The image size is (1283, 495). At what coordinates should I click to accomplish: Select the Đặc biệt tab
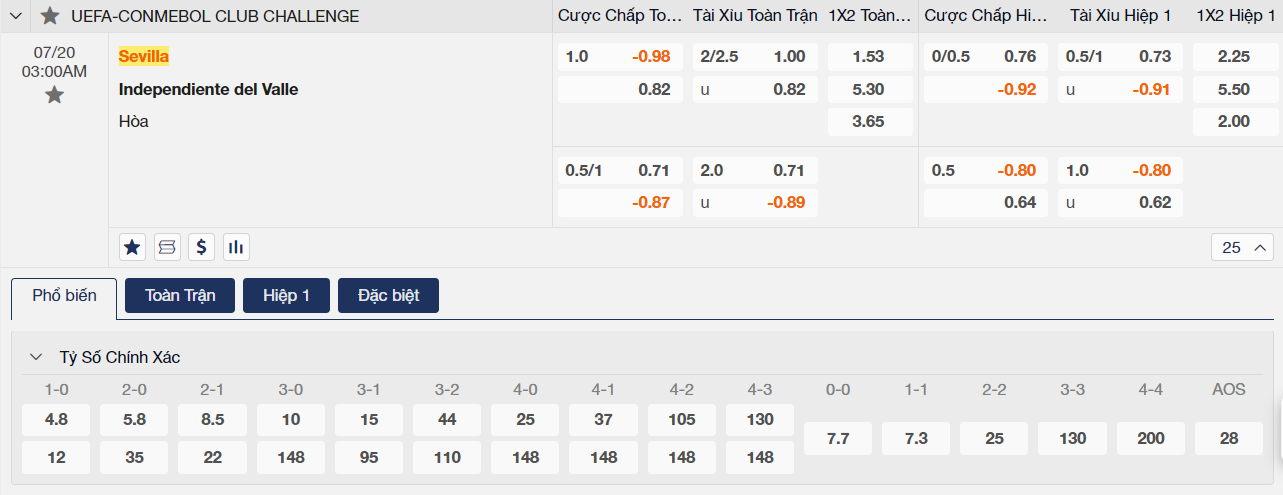tap(388, 295)
